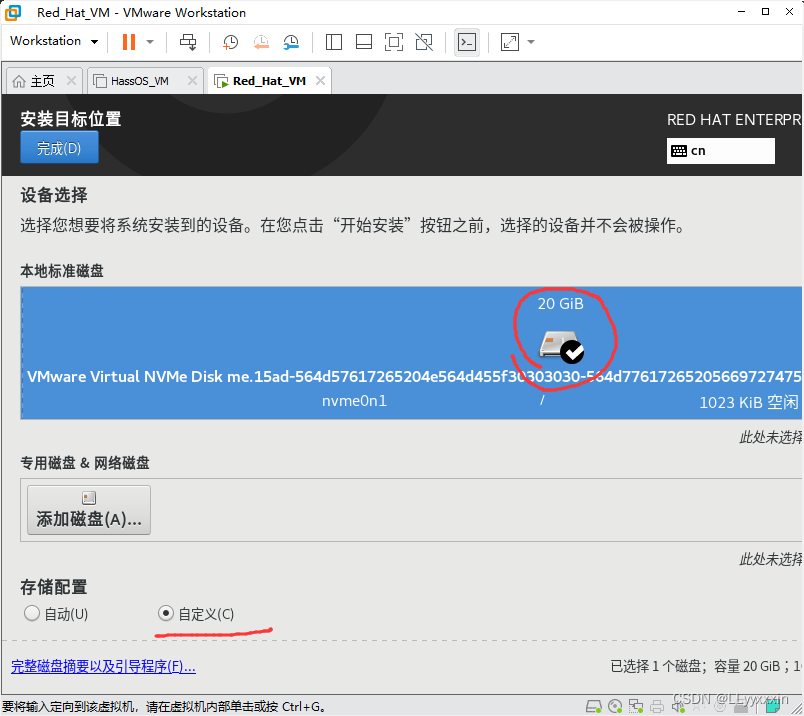Open the snapshot manager
Screen dimensions: 804x716
291,42
